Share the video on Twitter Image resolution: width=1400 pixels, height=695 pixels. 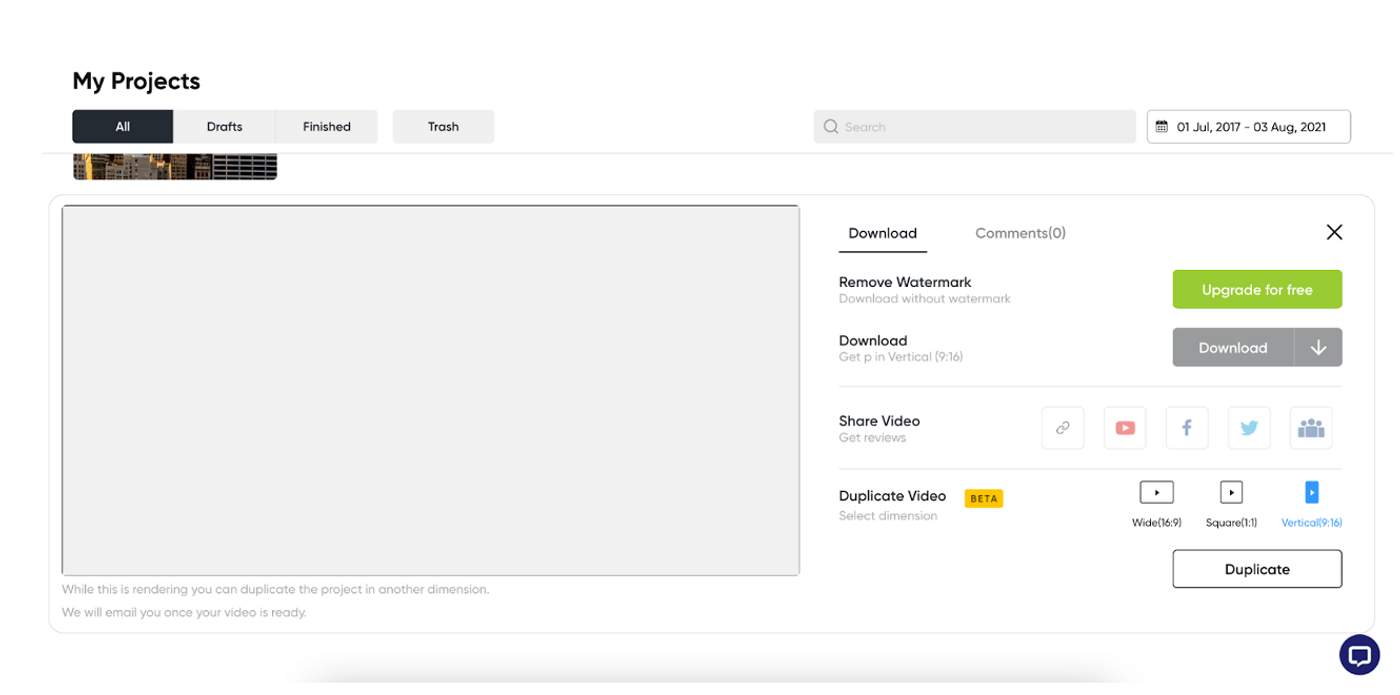[1248, 427]
